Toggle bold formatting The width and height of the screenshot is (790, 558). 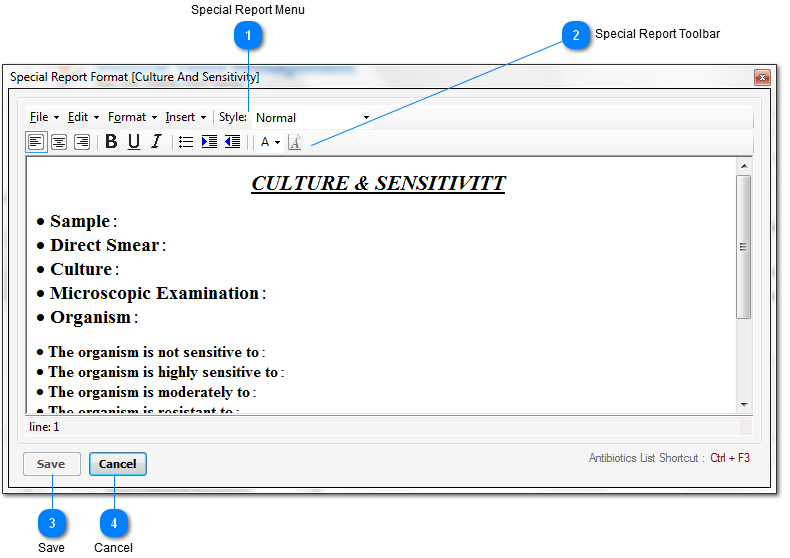pos(111,142)
